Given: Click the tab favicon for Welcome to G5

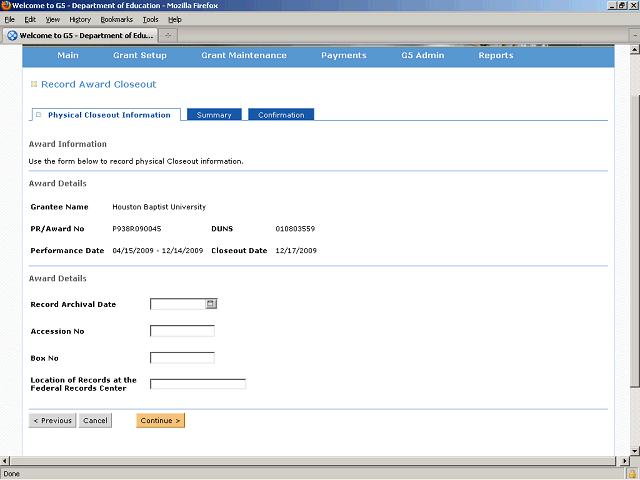Looking at the screenshot, I should 12,36.
